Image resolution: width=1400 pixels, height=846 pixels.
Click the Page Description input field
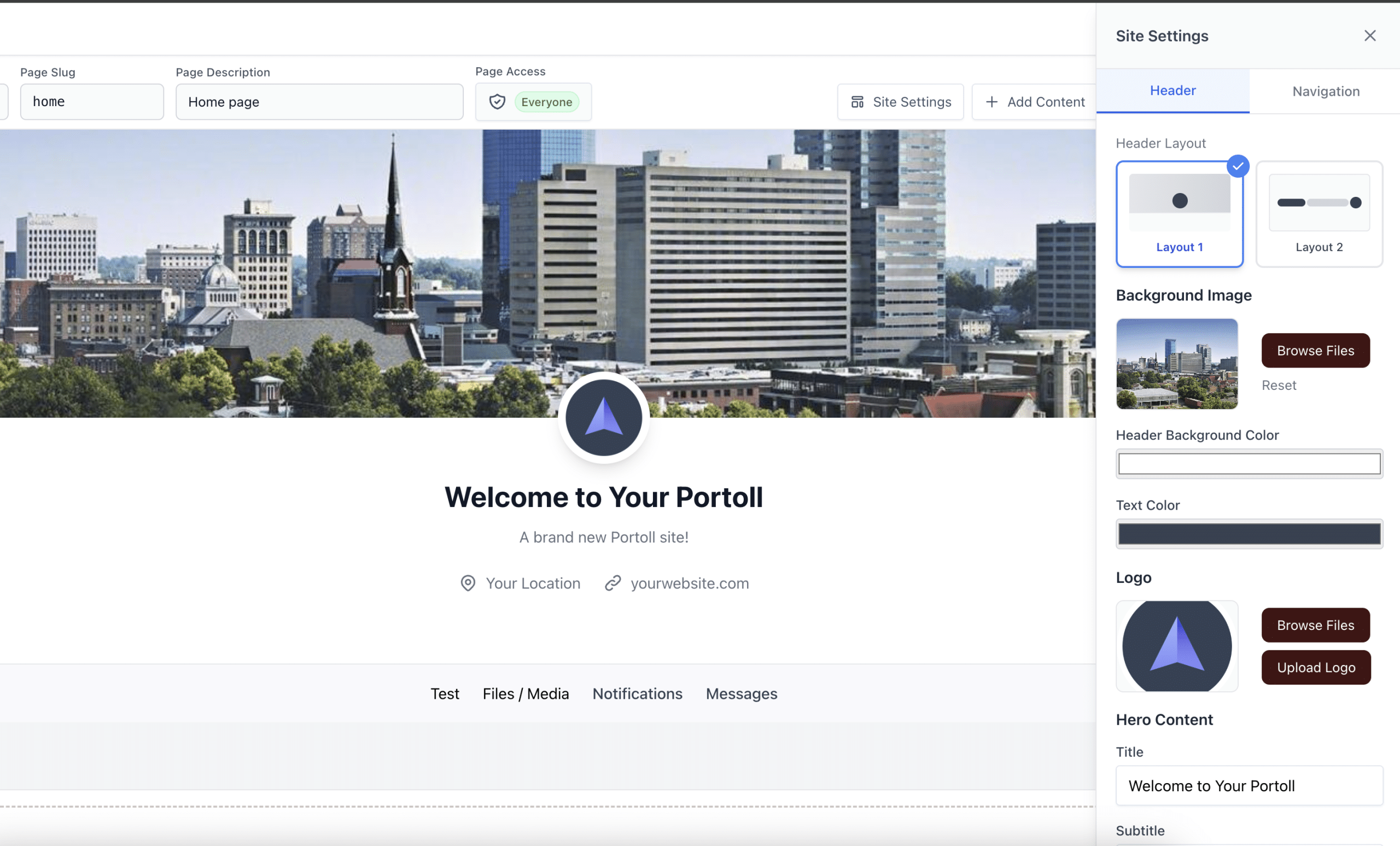(x=319, y=102)
